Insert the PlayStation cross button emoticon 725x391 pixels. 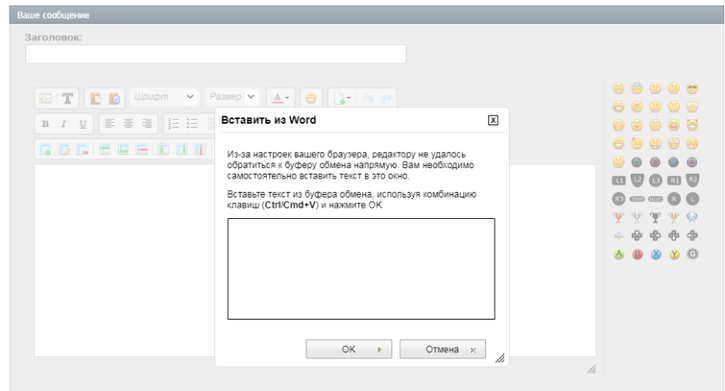pyautogui.click(x=674, y=162)
